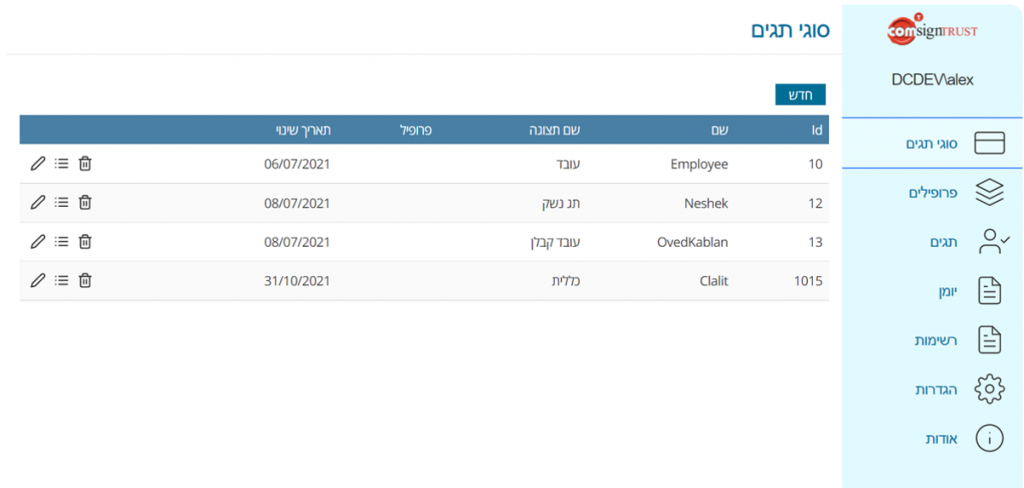Viewport: 1024px width, 488px height.
Task: Remove OvedKablan with its trash icon
Action: [85, 241]
